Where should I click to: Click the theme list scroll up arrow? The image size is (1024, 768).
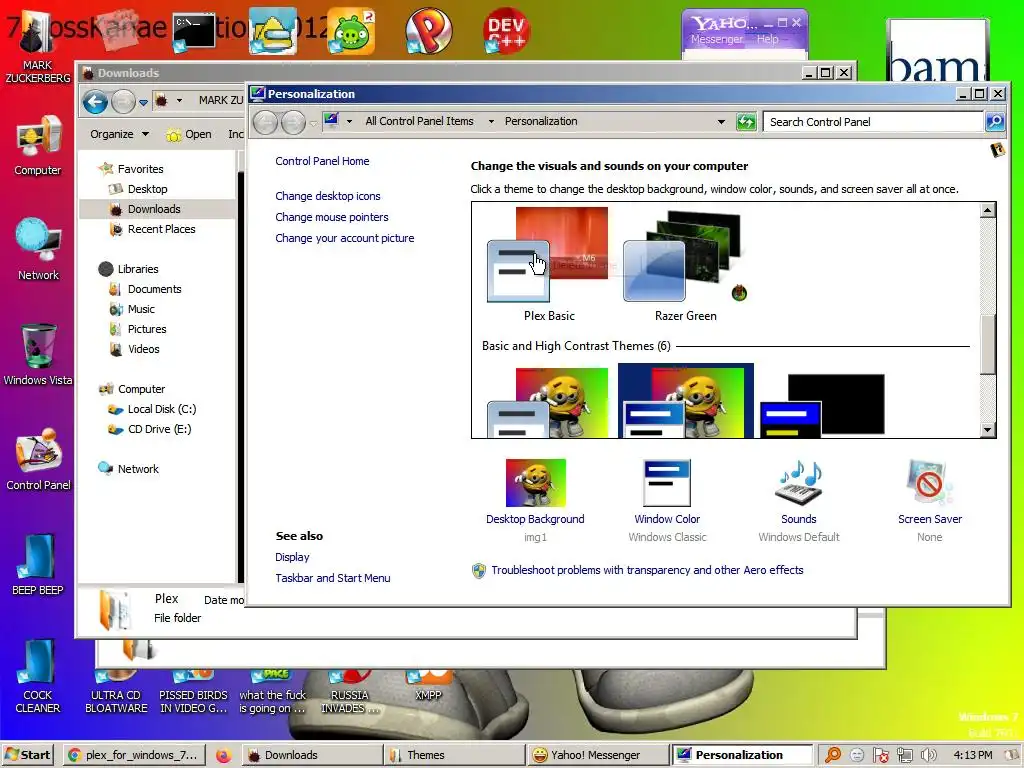pos(987,210)
